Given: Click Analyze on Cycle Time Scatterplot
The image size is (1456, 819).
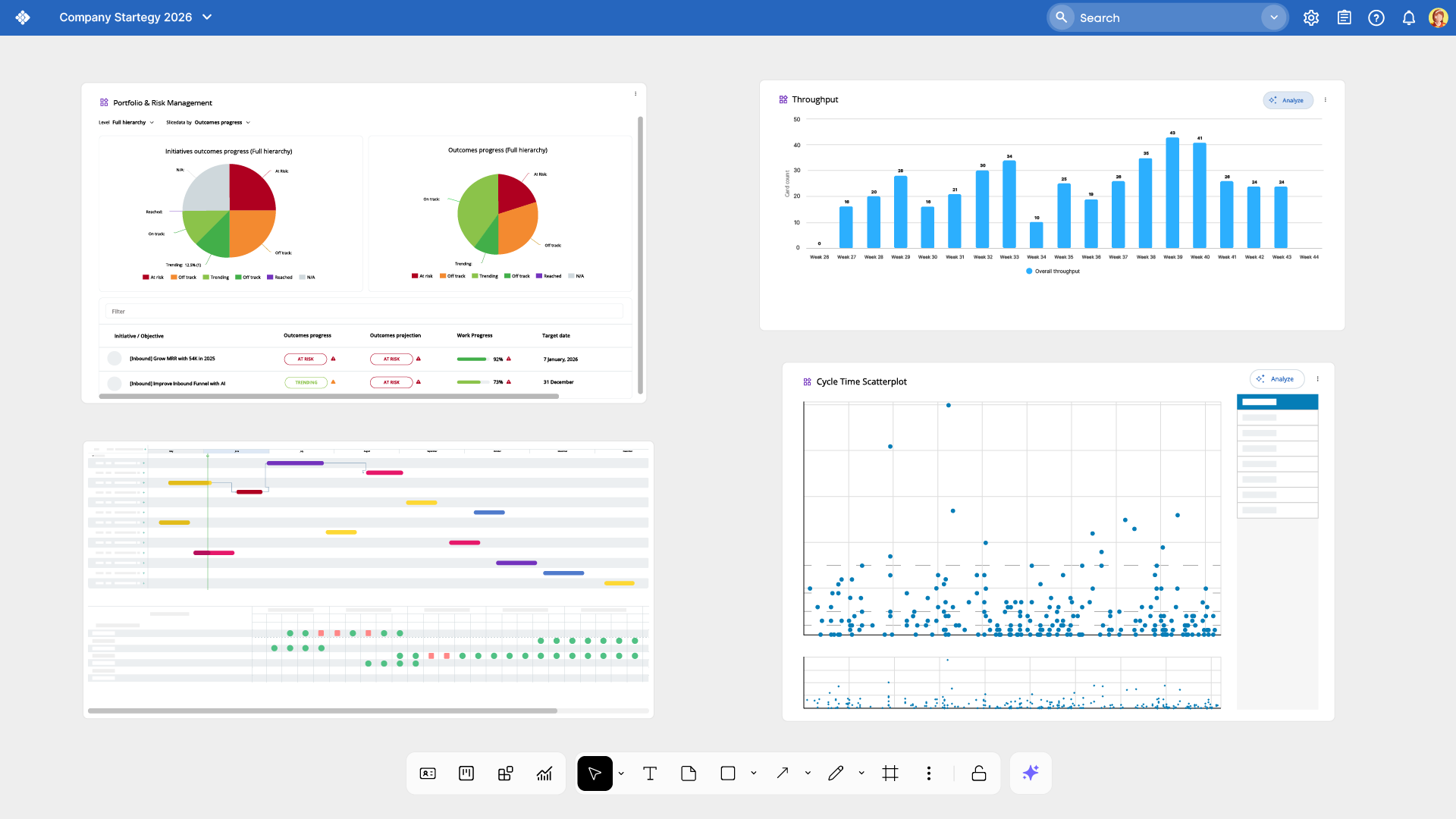Looking at the screenshot, I should (1276, 379).
